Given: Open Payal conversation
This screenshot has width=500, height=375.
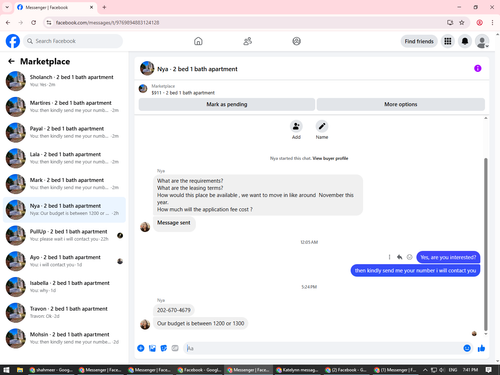Looking at the screenshot, I should tap(64, 132).
